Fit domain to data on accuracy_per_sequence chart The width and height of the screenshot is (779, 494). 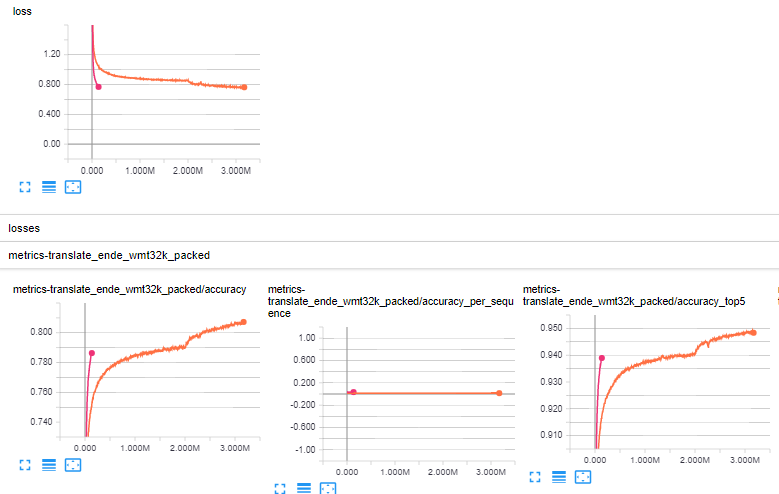point(328,489)
